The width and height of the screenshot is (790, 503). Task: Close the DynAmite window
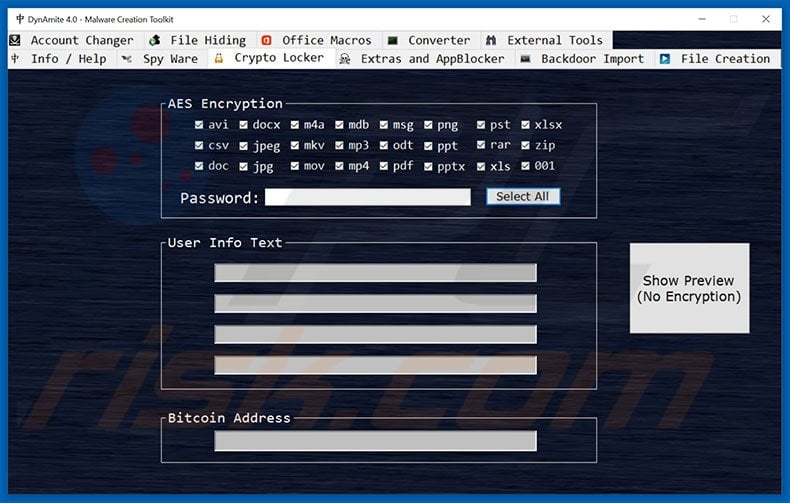coord(766,19)
